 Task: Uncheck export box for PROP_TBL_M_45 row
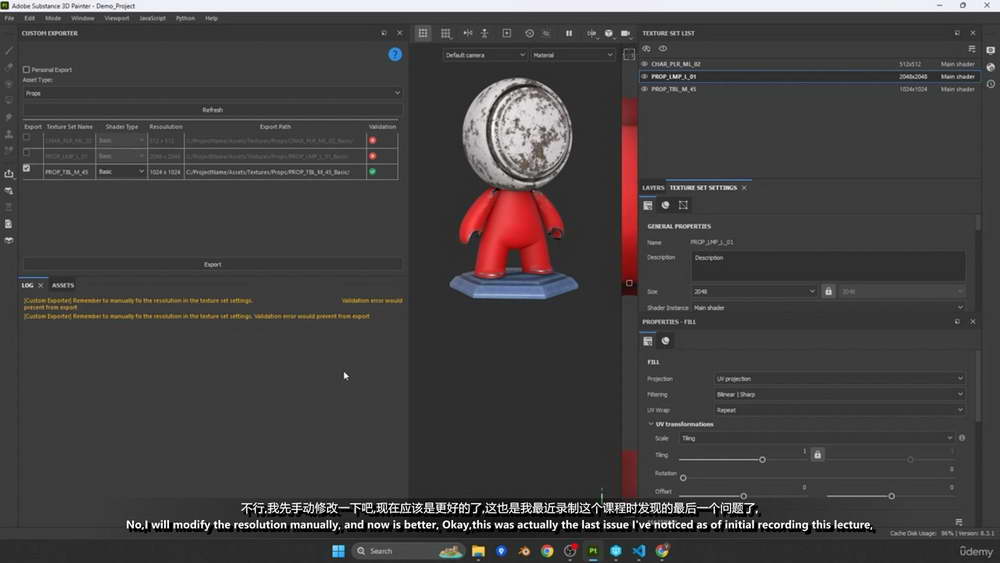(26, 168)
